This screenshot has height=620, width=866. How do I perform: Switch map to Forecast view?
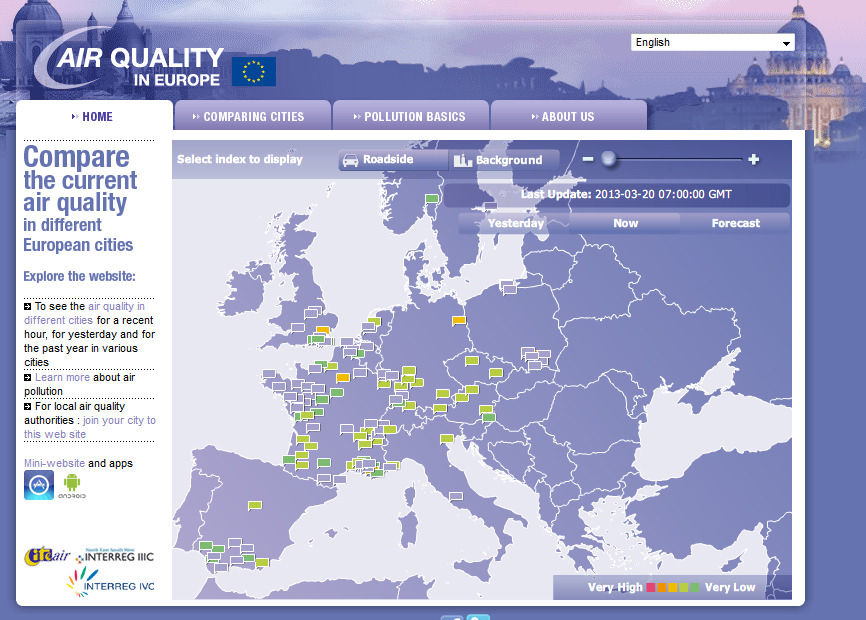(735, 223)
